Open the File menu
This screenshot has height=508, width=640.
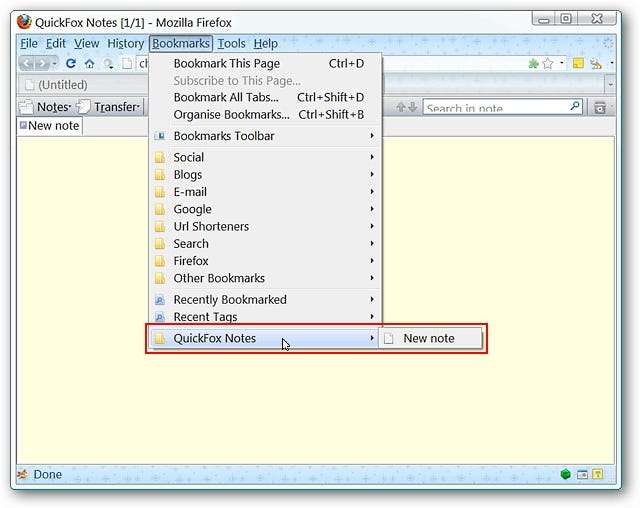29,43
